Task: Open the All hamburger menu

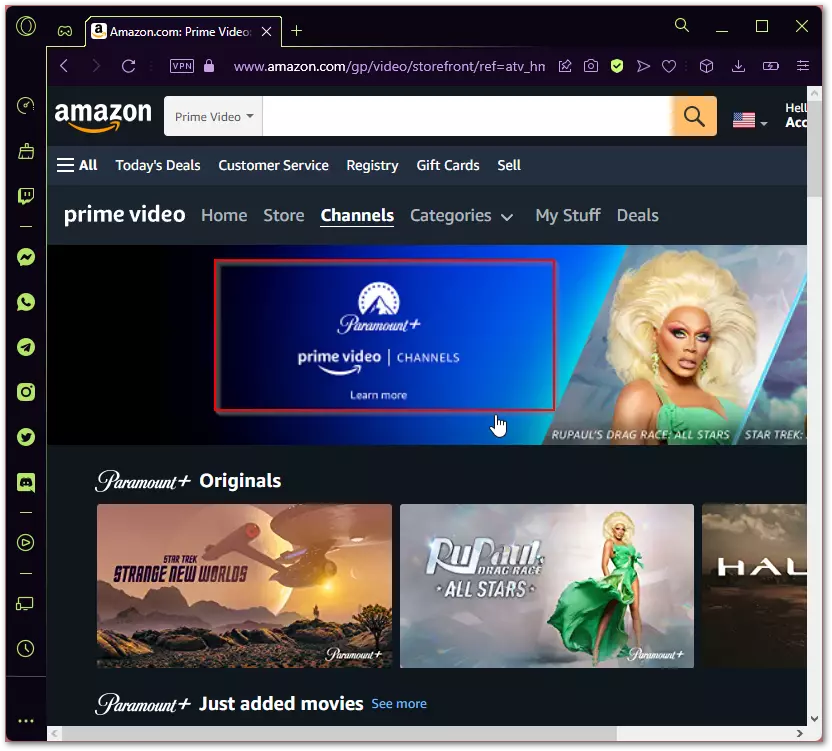Action: pyautogui.click(x=77, y=165)
